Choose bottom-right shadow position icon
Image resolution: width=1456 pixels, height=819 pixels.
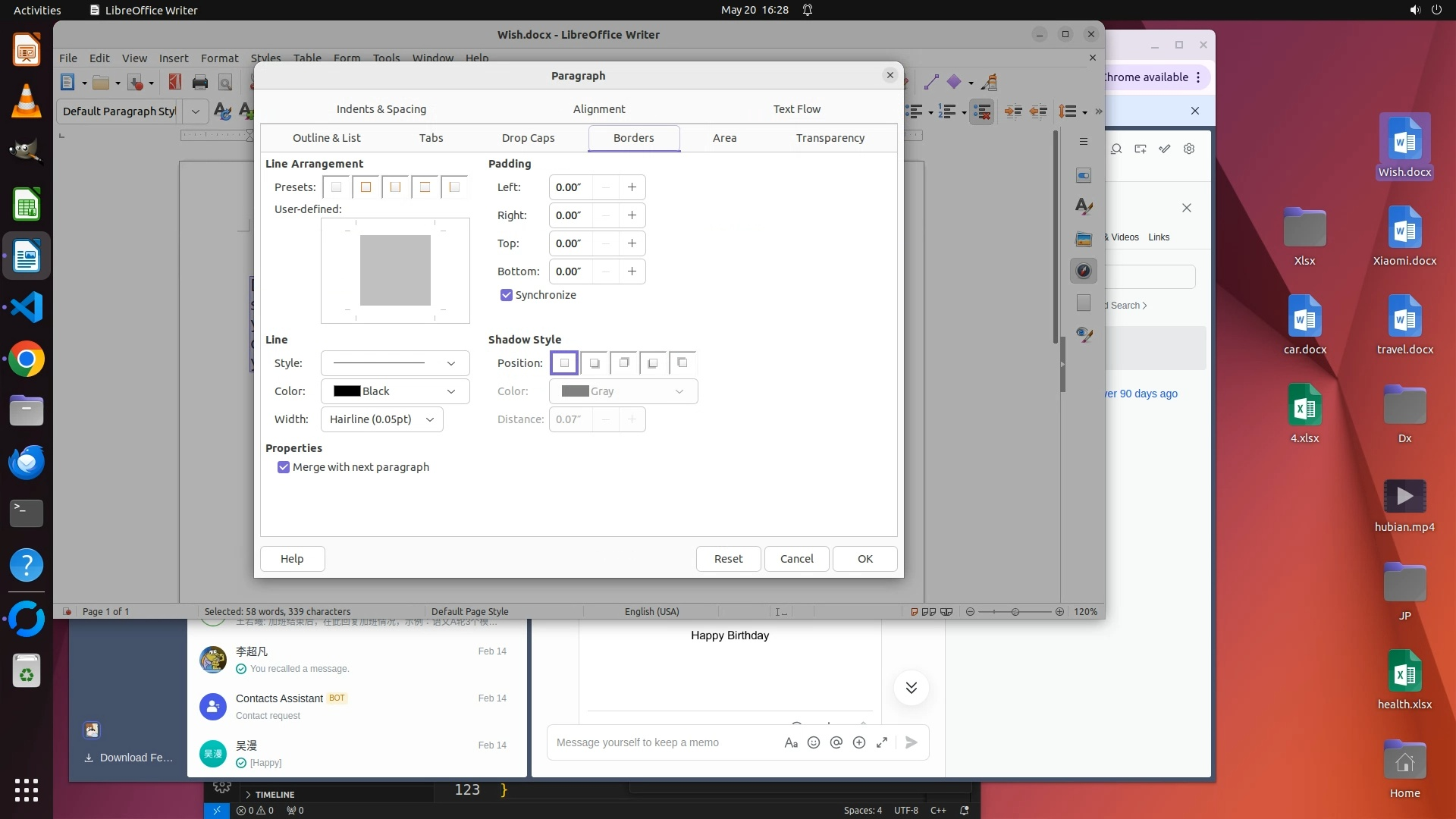pos(594,363)
